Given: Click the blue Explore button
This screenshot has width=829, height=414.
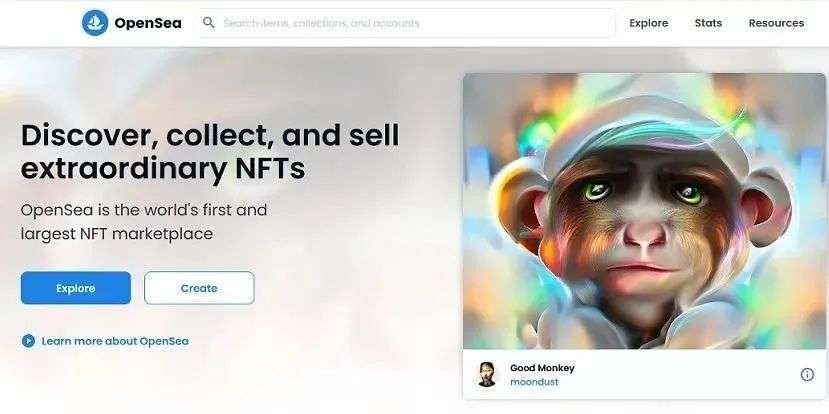Looking at the screenshot, I should (x=76, y=288).
